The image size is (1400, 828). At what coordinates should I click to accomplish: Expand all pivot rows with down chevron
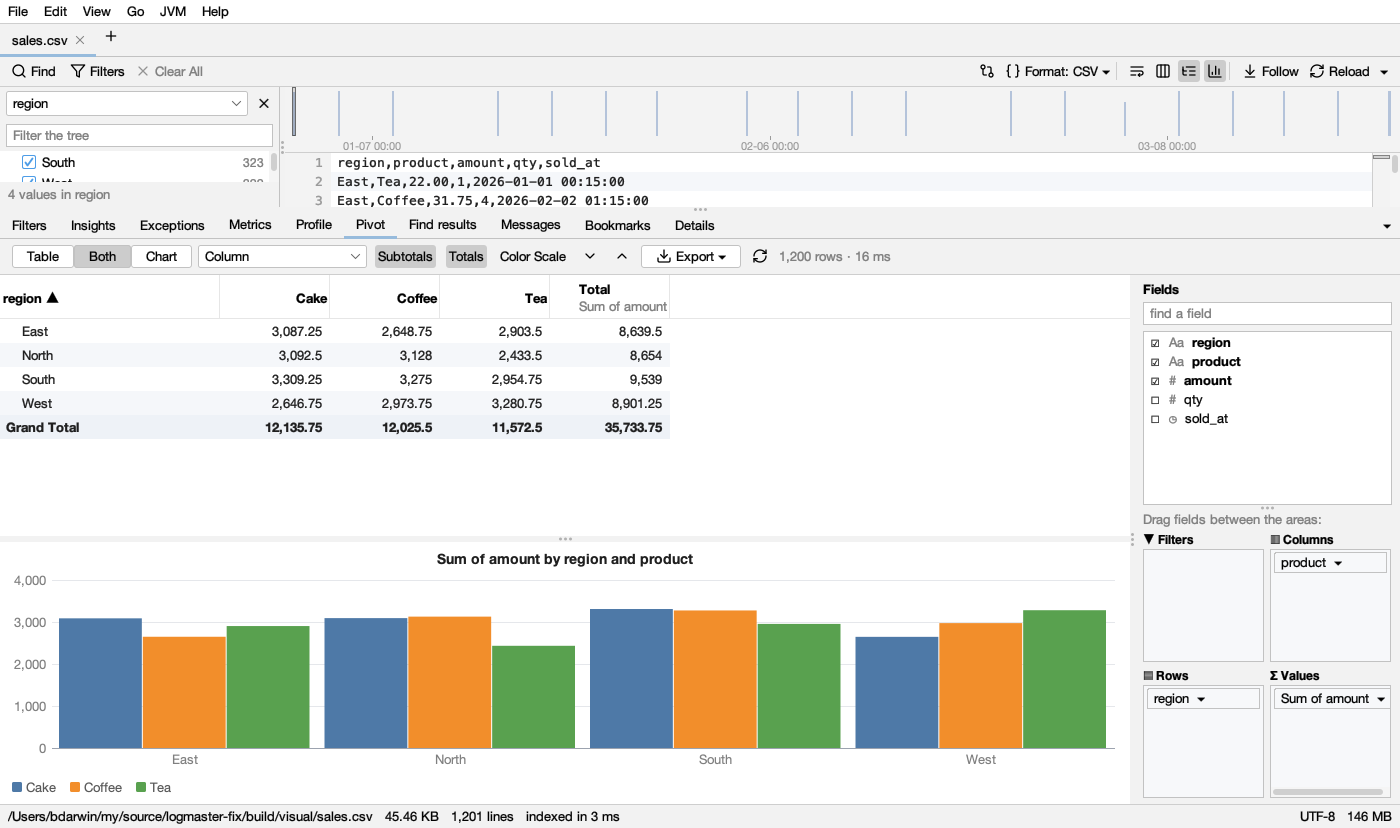click(590, 256)
